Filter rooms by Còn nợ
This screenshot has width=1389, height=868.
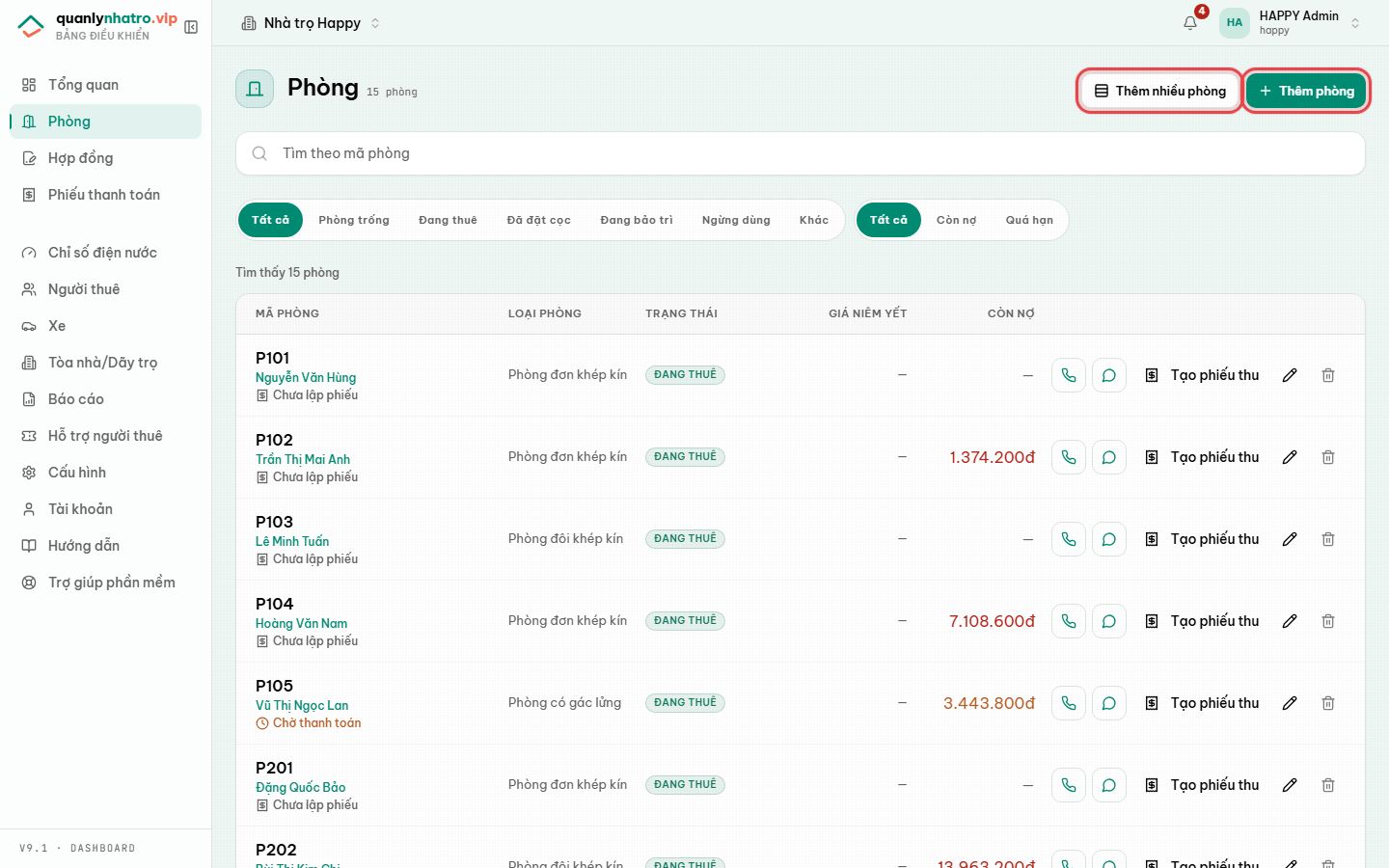(x=957, y=220)
